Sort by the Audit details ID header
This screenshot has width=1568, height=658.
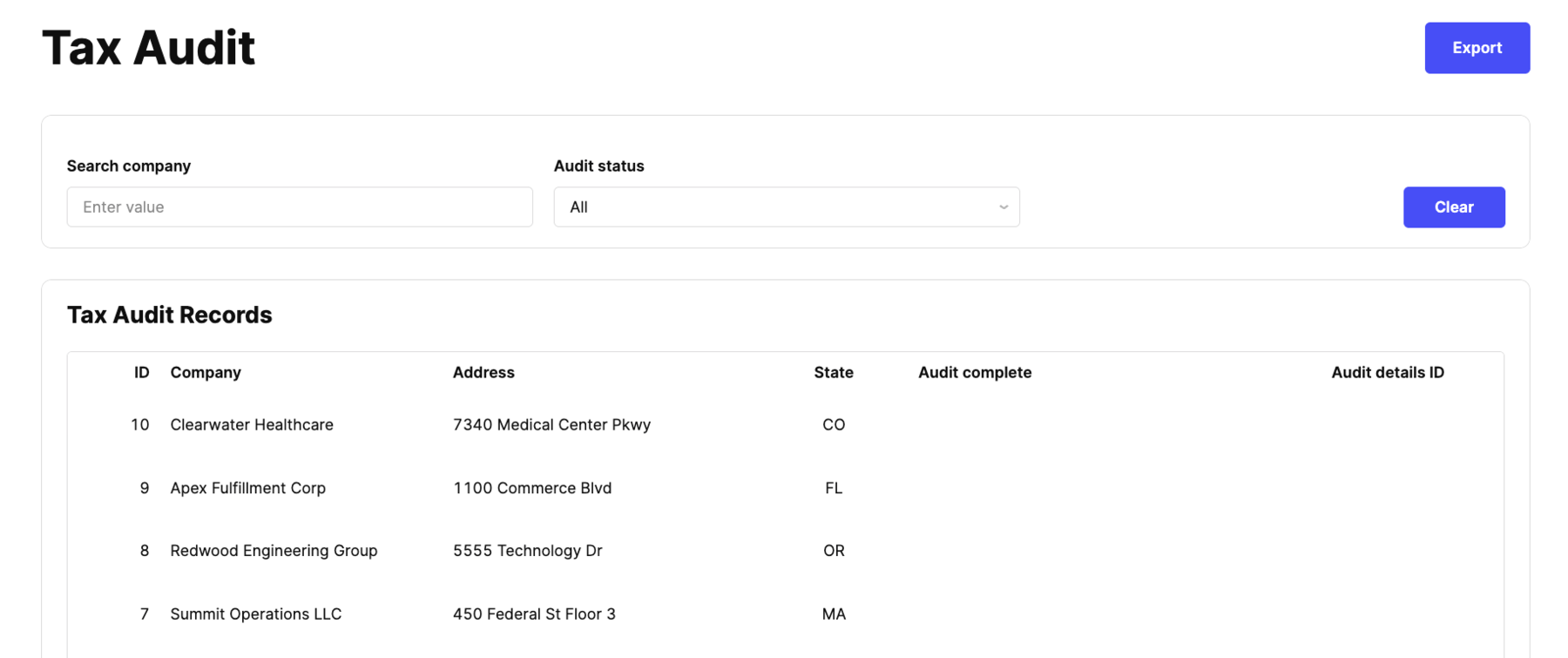[x=1387, y=372]
